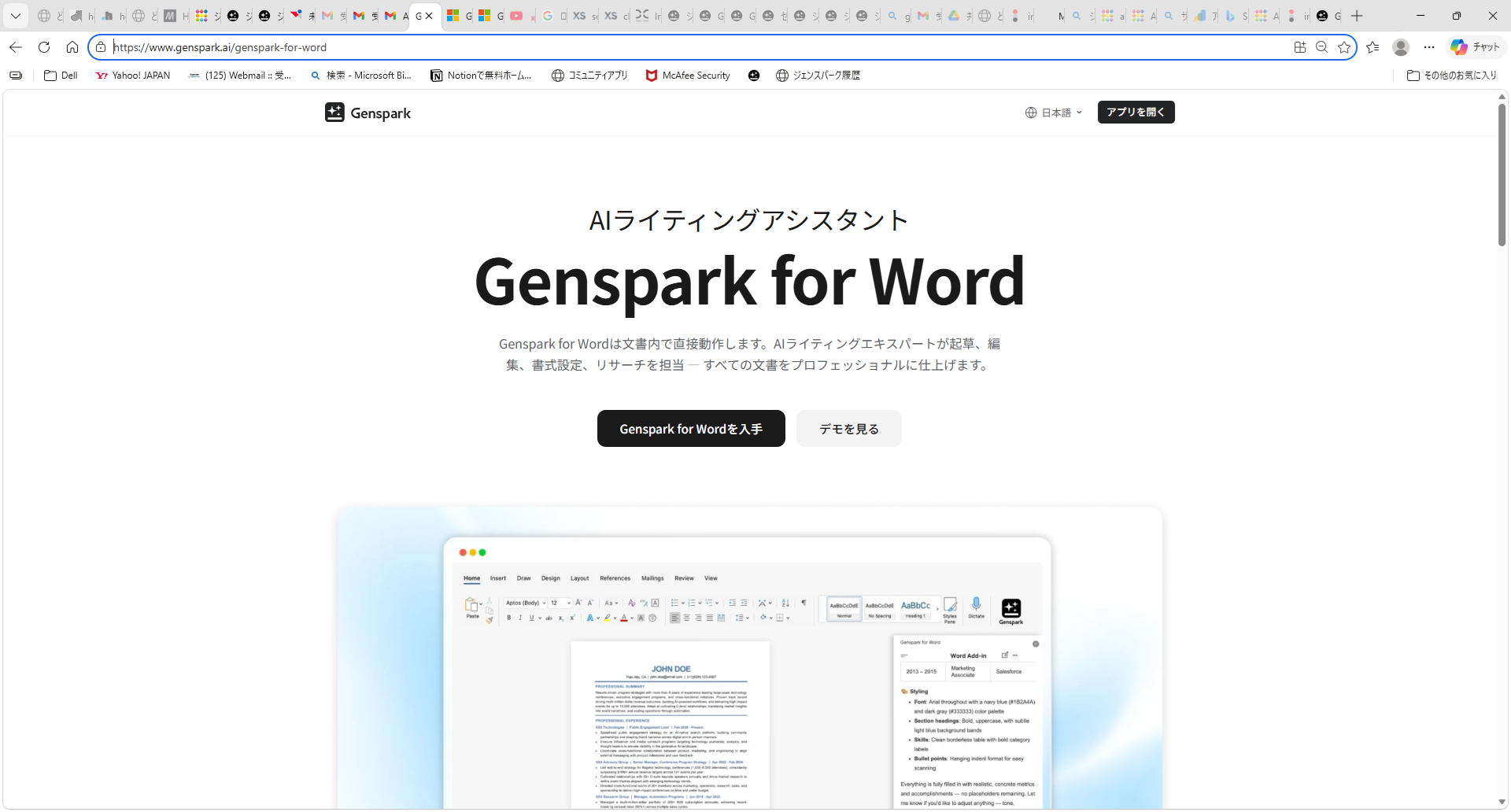Click the Genspark for Wordを入手 button
1511x812 pixels.
tap(690, 429)
